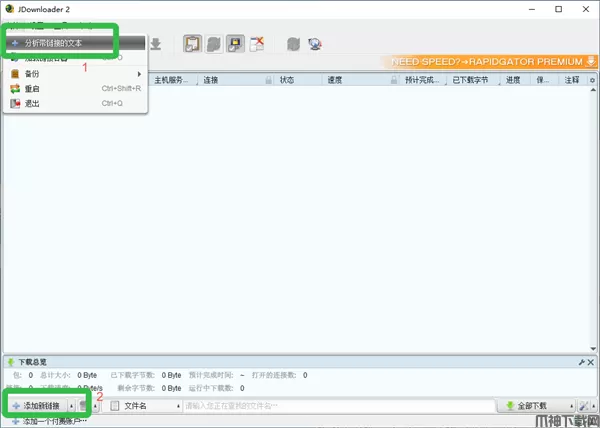Viewport: 600px width, 428px height.
Task: Open dropdown arrow beside bottom-right tools icon
Action: (x=593, y=406)
